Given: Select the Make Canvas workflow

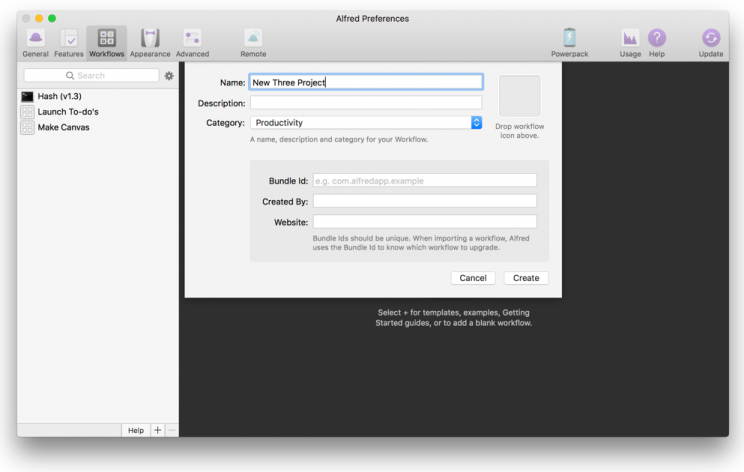Looking at the screenshot, I should tap(98, 128).
